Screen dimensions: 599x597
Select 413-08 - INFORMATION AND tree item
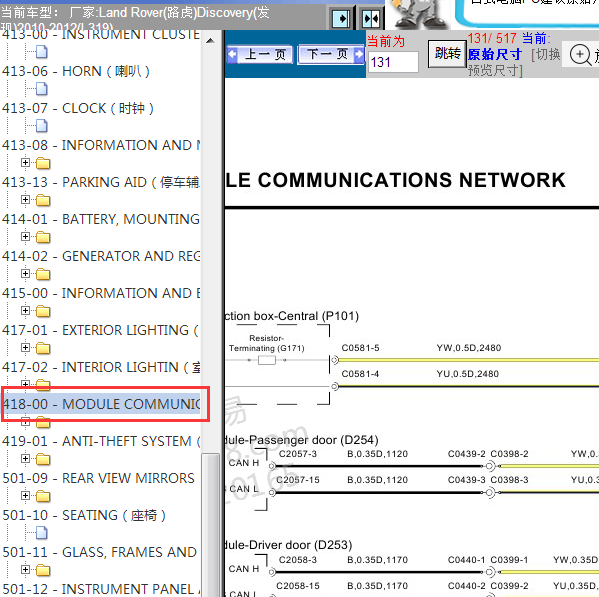tap(101, 145)
